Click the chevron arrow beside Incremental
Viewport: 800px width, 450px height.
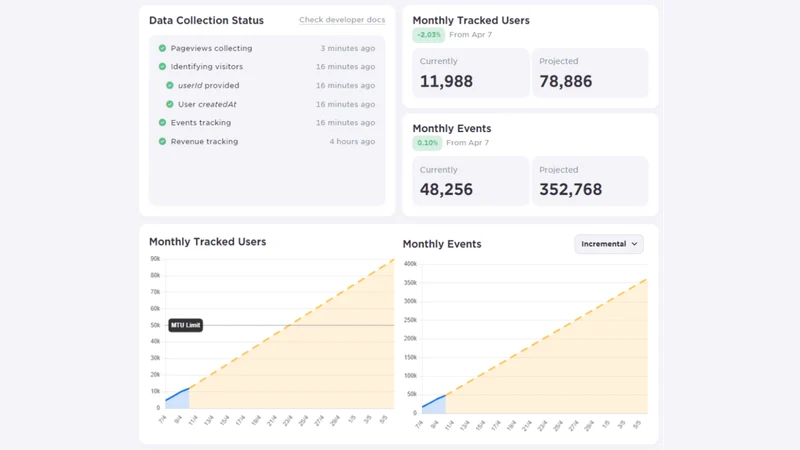click(634, 244)
